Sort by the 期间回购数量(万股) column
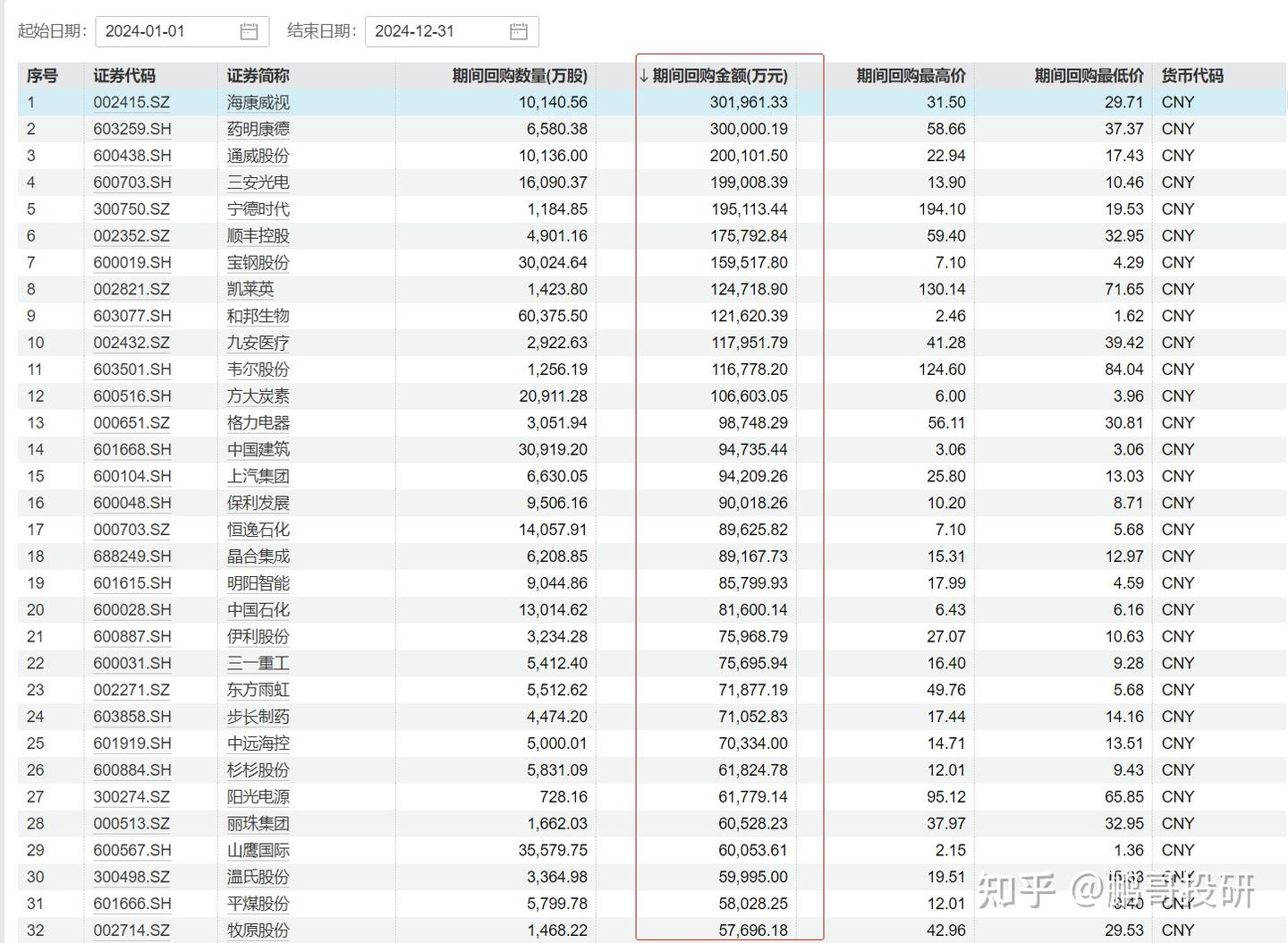 [x=518, y=76]
